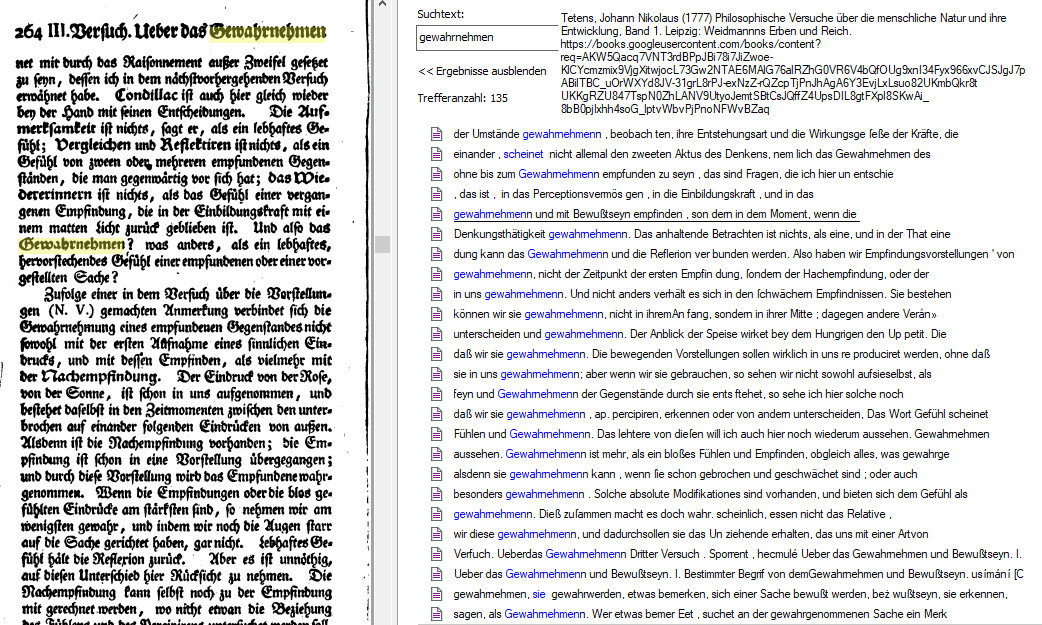Click document icon beside 'alsdenn sie gewahrnehmenn kann' result
The image size is (1042, 625).
[436, 474]
